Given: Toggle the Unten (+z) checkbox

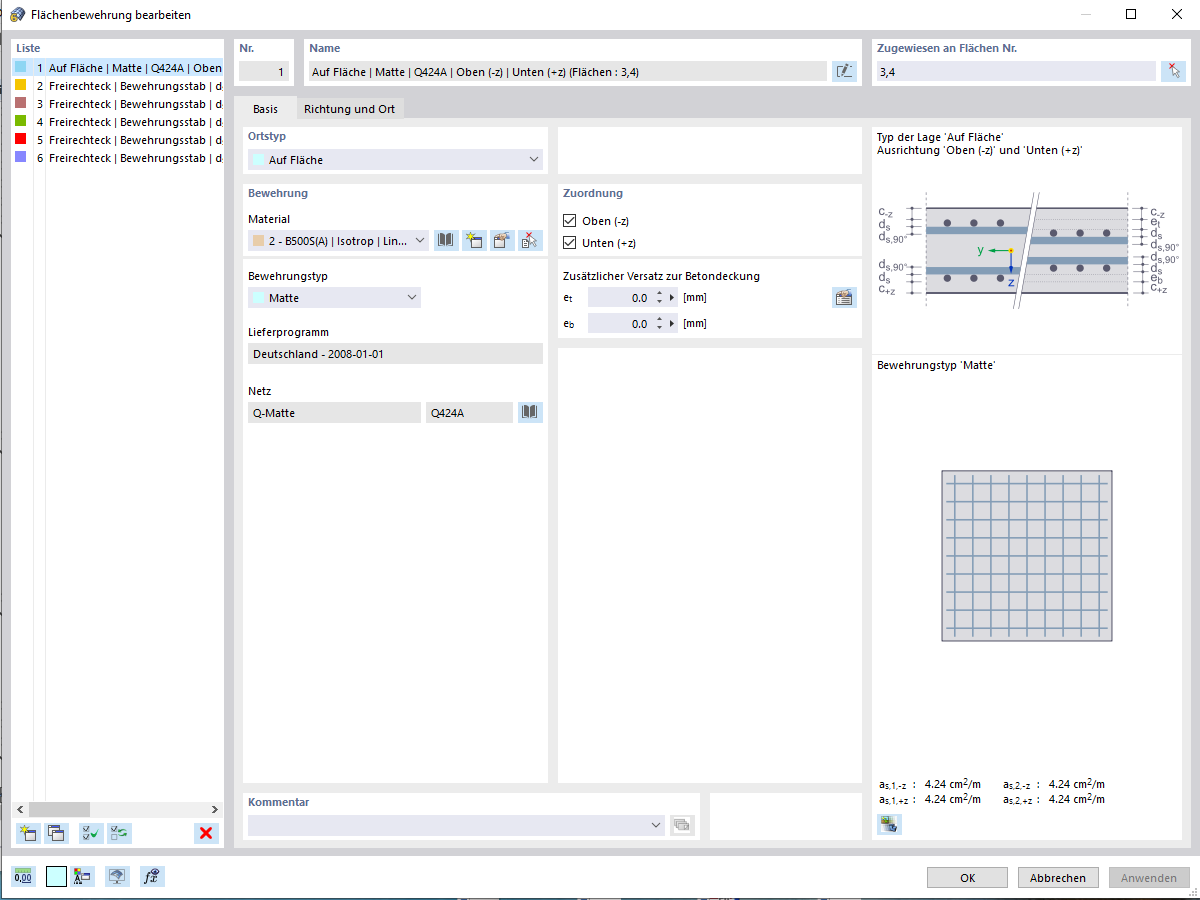Looking at the screenshot, I should pos(570,243).
